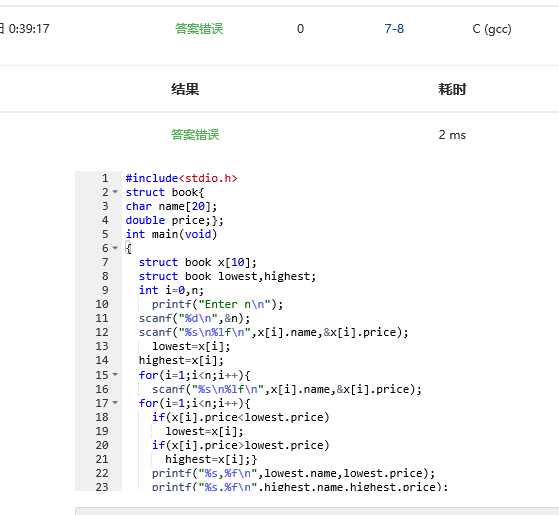559x515 pixels.
Task: Click line number 1 in the gutter
Action: pyautogui.click(x=105, y=178)
